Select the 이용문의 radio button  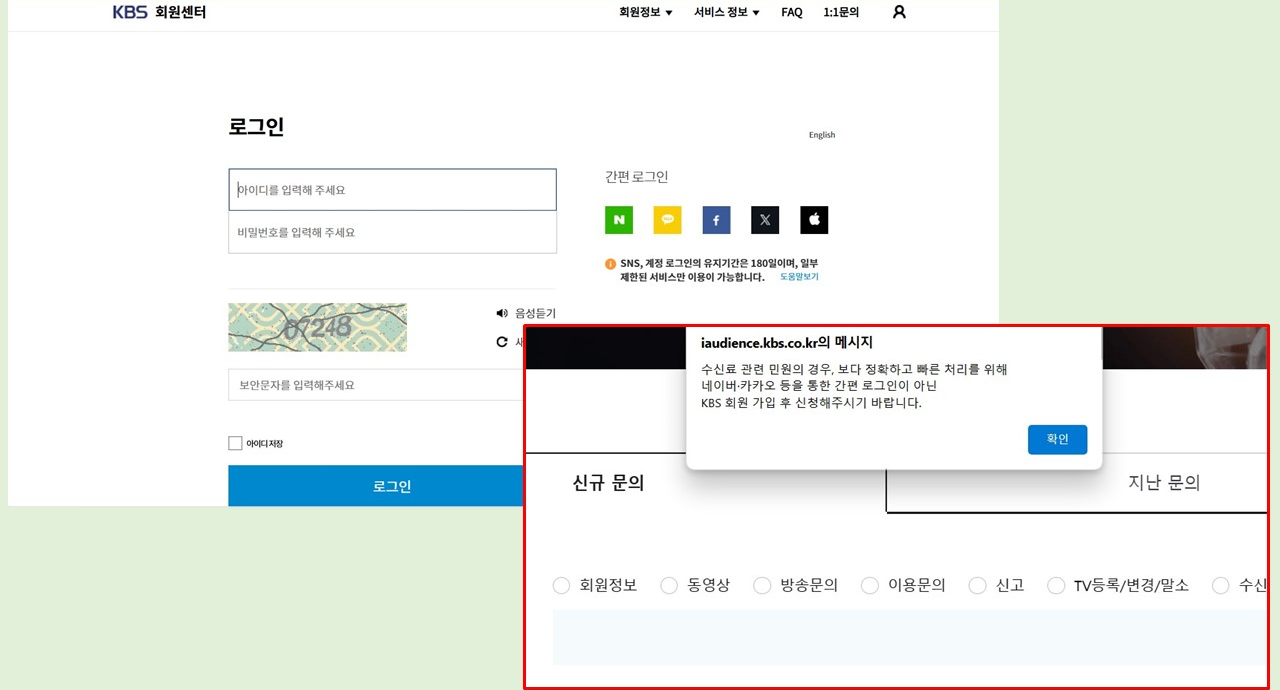click(x=870, y=585)
